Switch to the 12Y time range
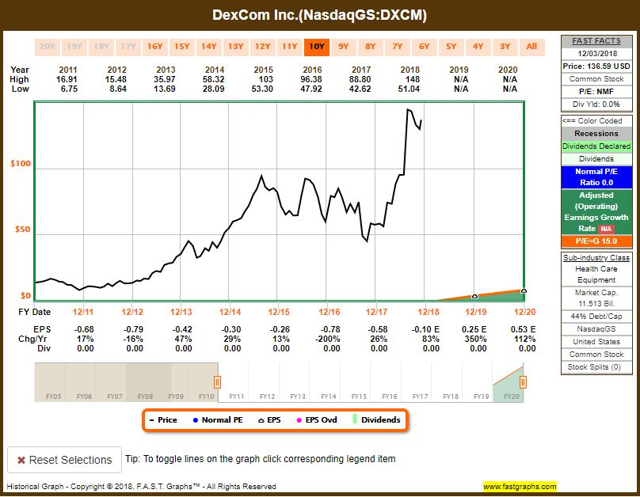The height and width of the screenshot is (497, 640). 263,47
